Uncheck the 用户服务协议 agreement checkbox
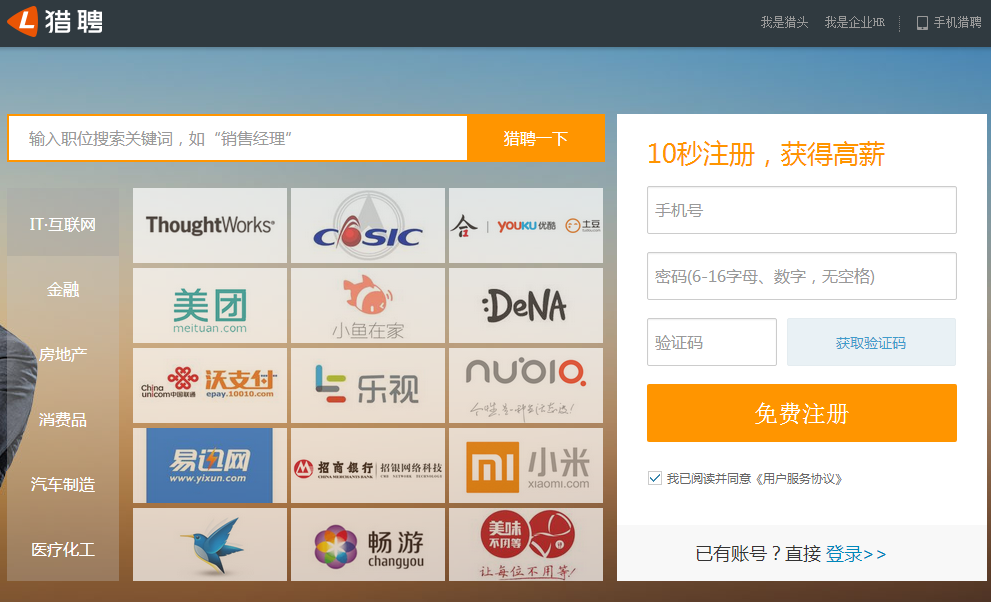The height and width of the screenshot is (602, 991). pos(655,478)
